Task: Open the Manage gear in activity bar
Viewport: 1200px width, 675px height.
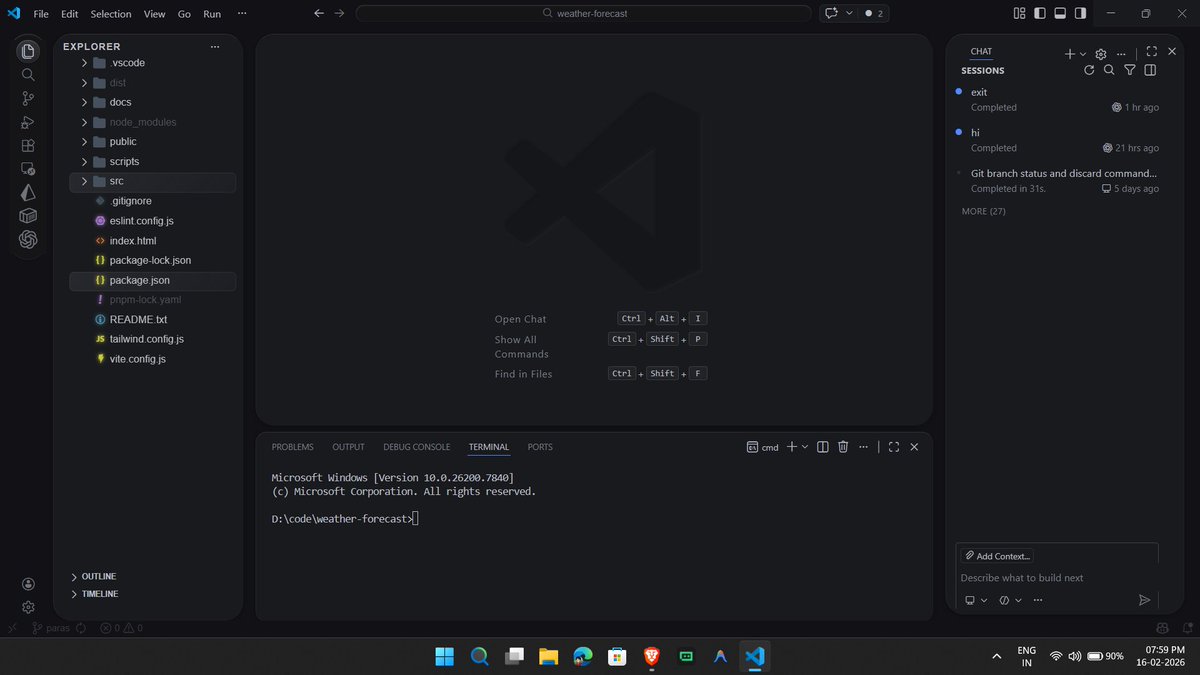Action: (x=28, y=607)
